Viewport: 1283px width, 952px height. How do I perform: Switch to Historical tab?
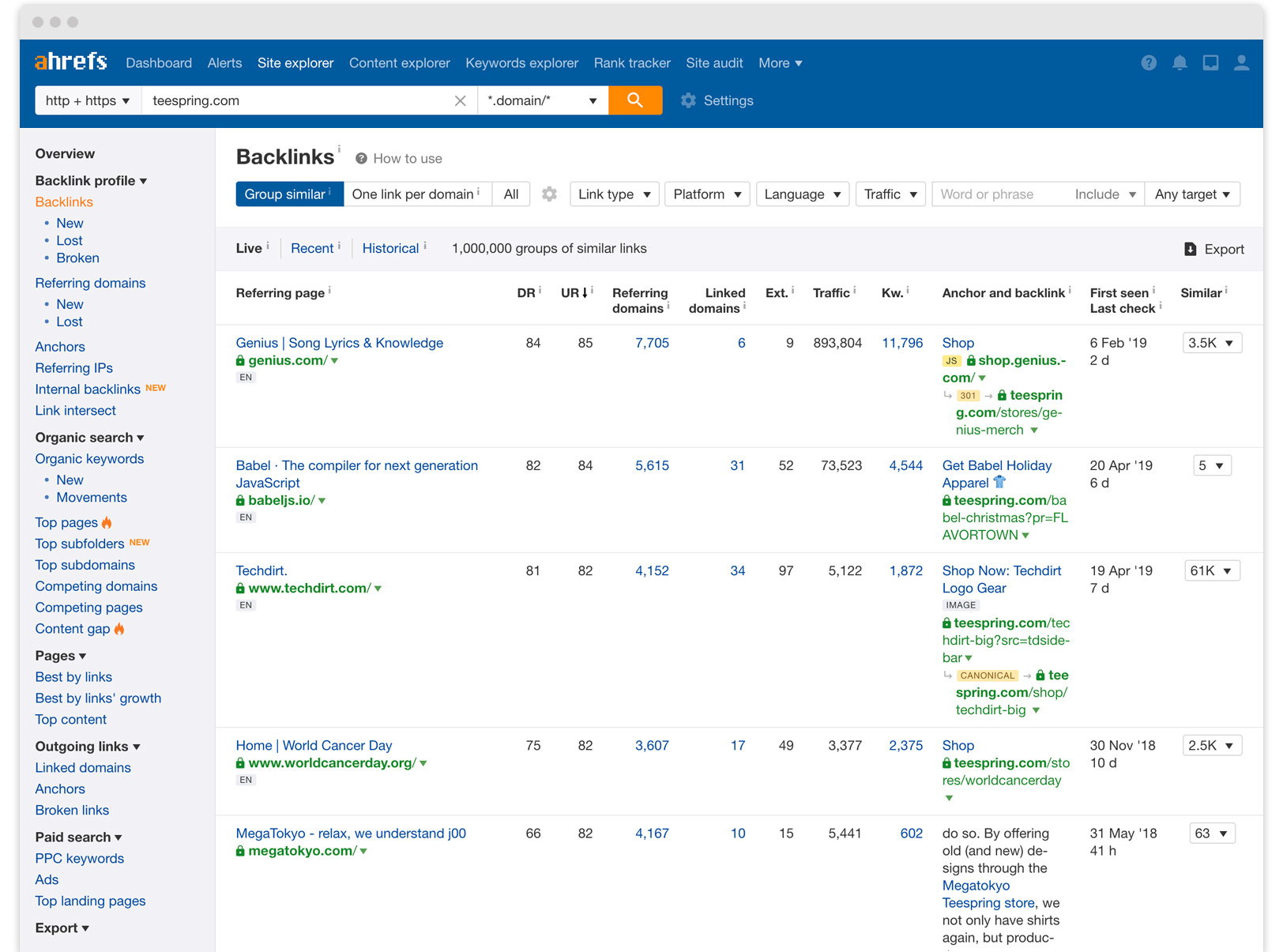[x=390, y=249]
